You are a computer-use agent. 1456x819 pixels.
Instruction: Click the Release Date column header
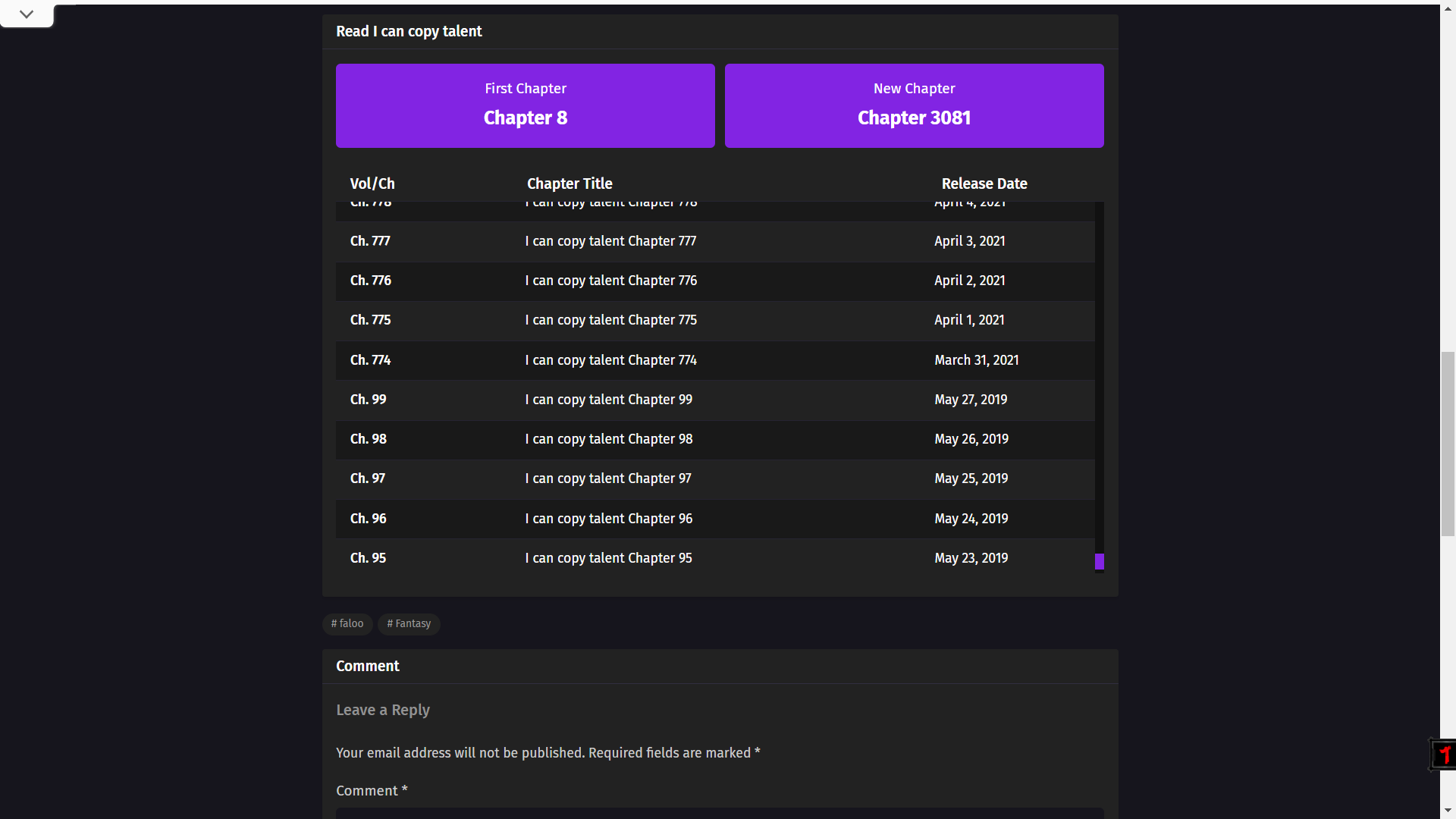pos(984,184)
